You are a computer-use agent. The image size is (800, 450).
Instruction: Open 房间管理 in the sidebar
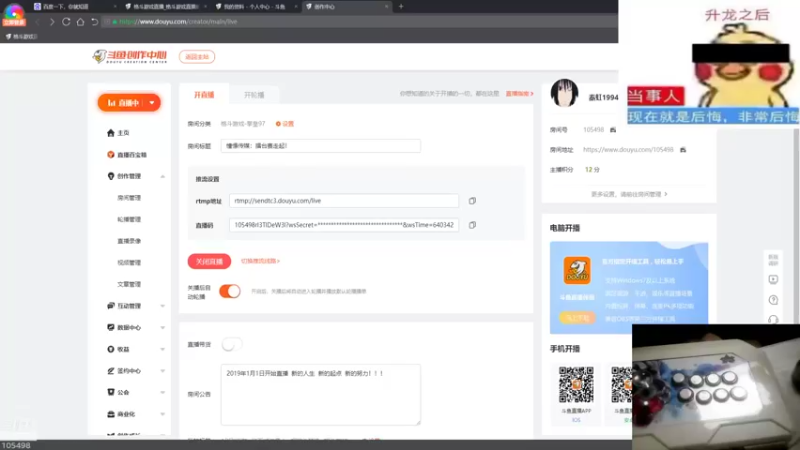click(129, 198)
